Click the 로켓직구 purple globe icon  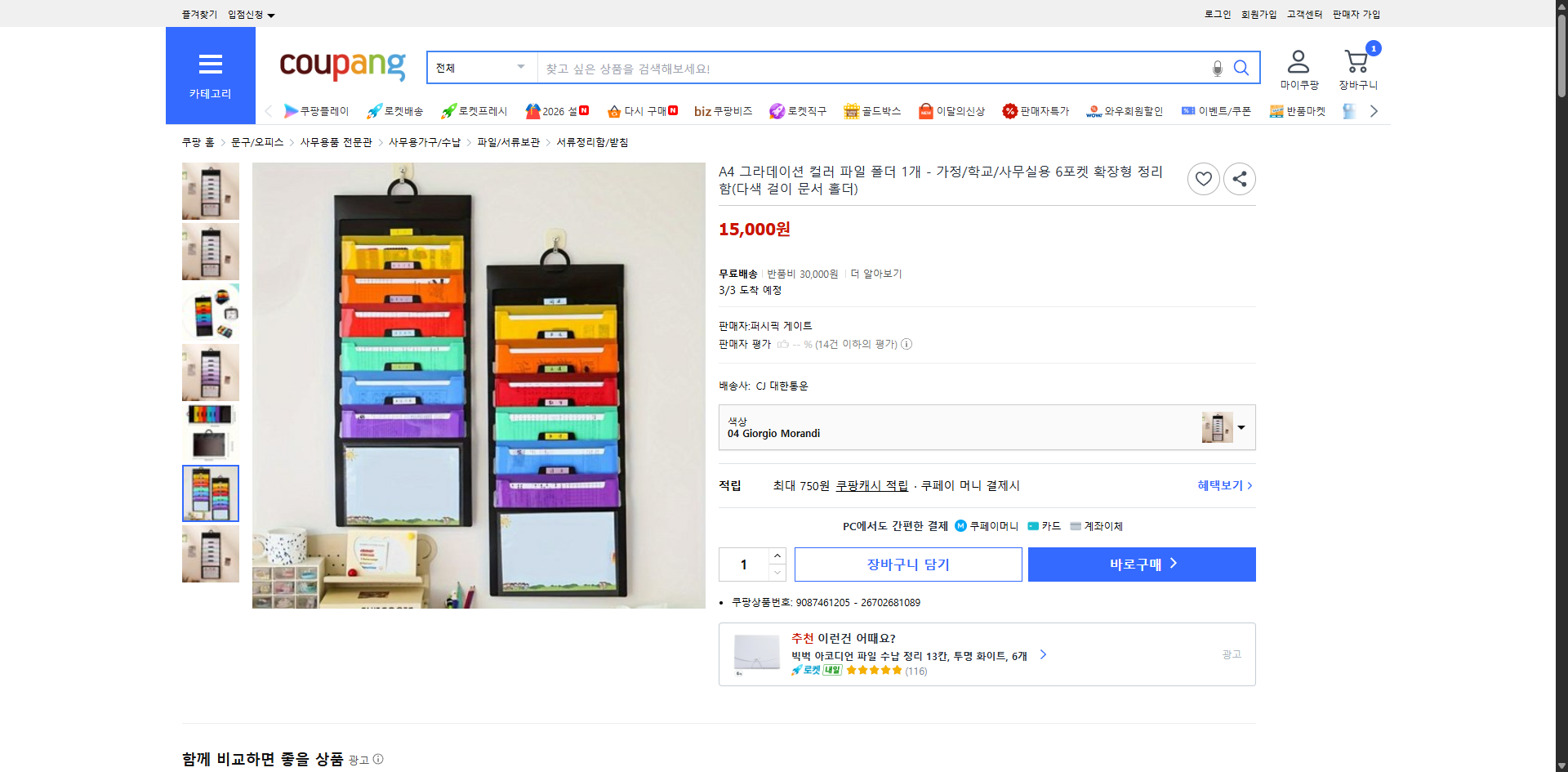[775, 110]
